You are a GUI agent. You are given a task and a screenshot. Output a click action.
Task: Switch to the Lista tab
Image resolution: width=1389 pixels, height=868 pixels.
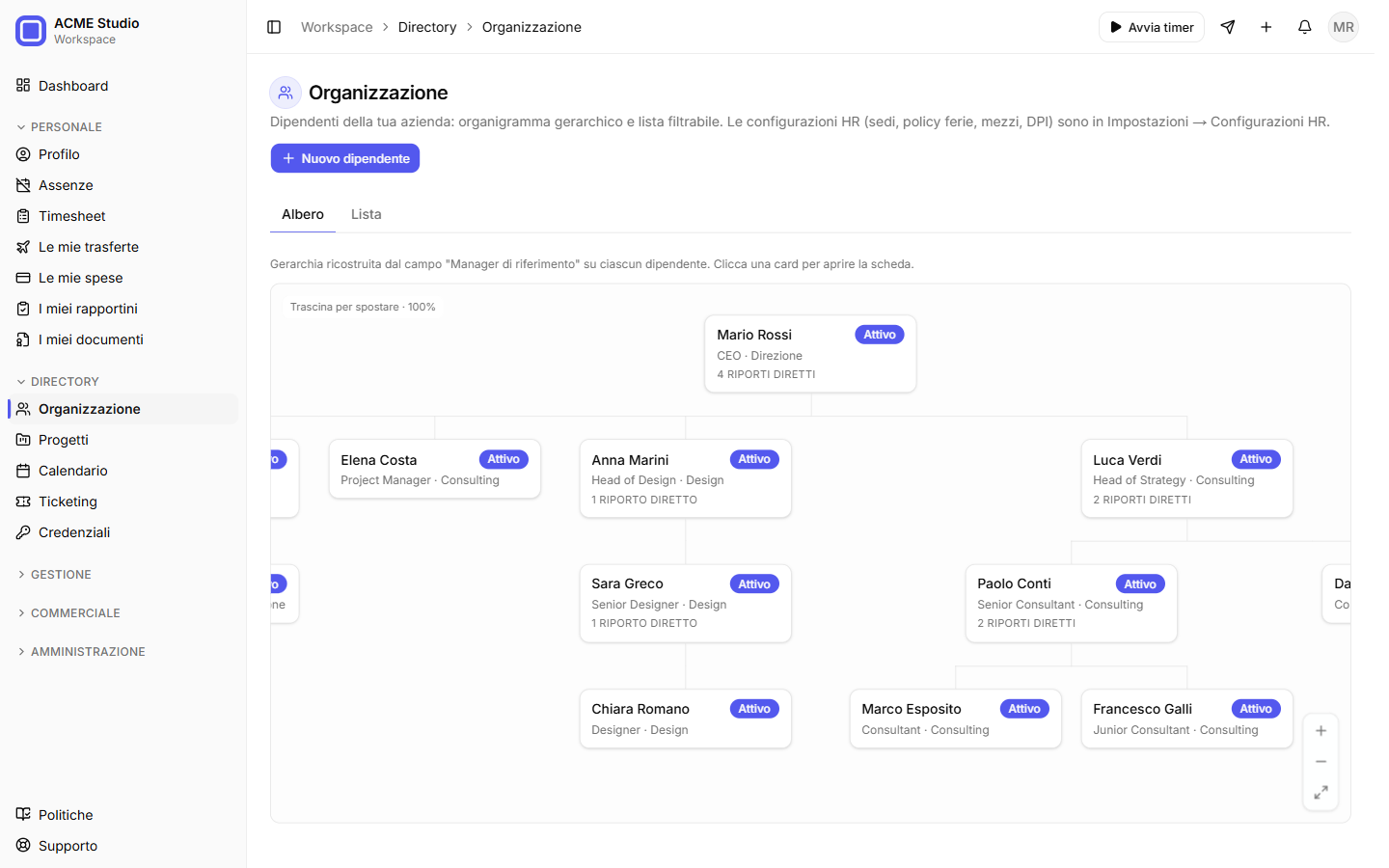(x=367, y=214)
